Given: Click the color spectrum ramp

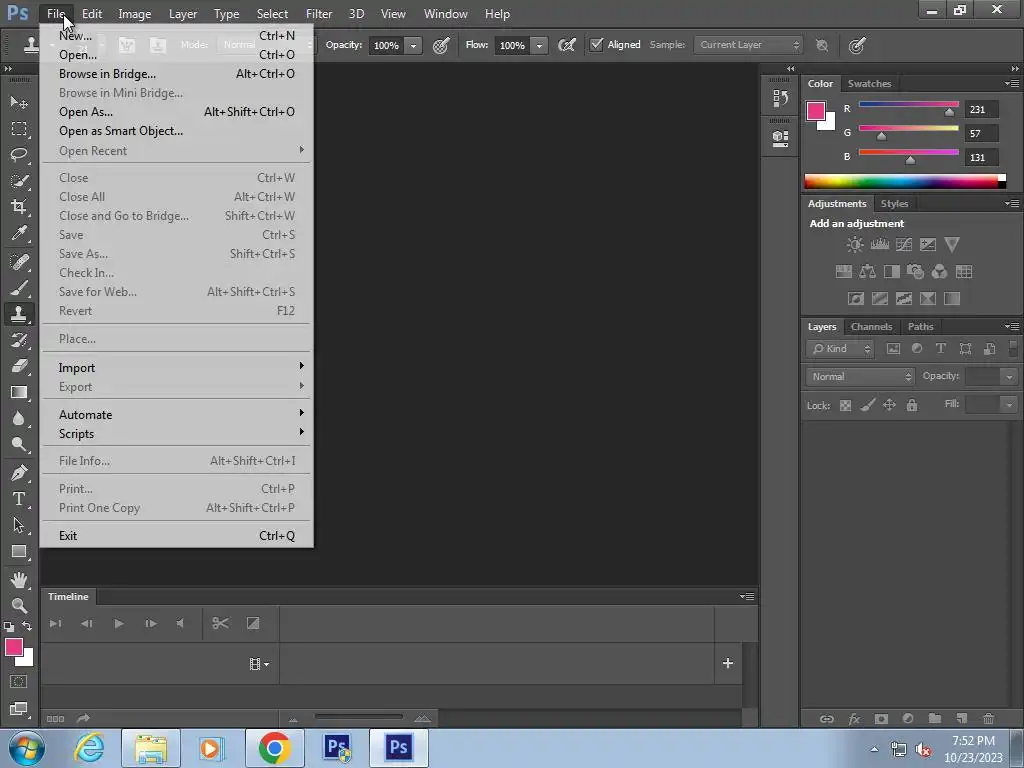Looking at the screenshot, I should pyautogui.click(x=904, y=182).
